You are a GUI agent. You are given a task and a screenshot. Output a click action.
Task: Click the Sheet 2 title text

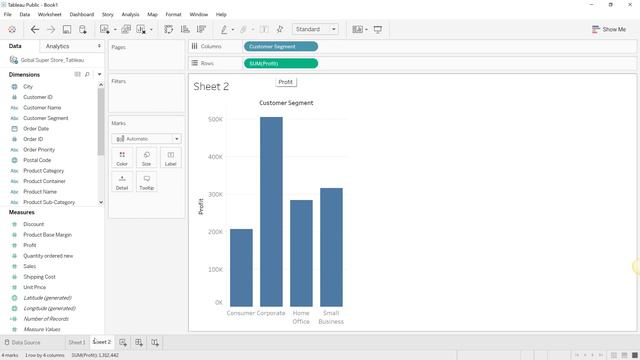211,87
